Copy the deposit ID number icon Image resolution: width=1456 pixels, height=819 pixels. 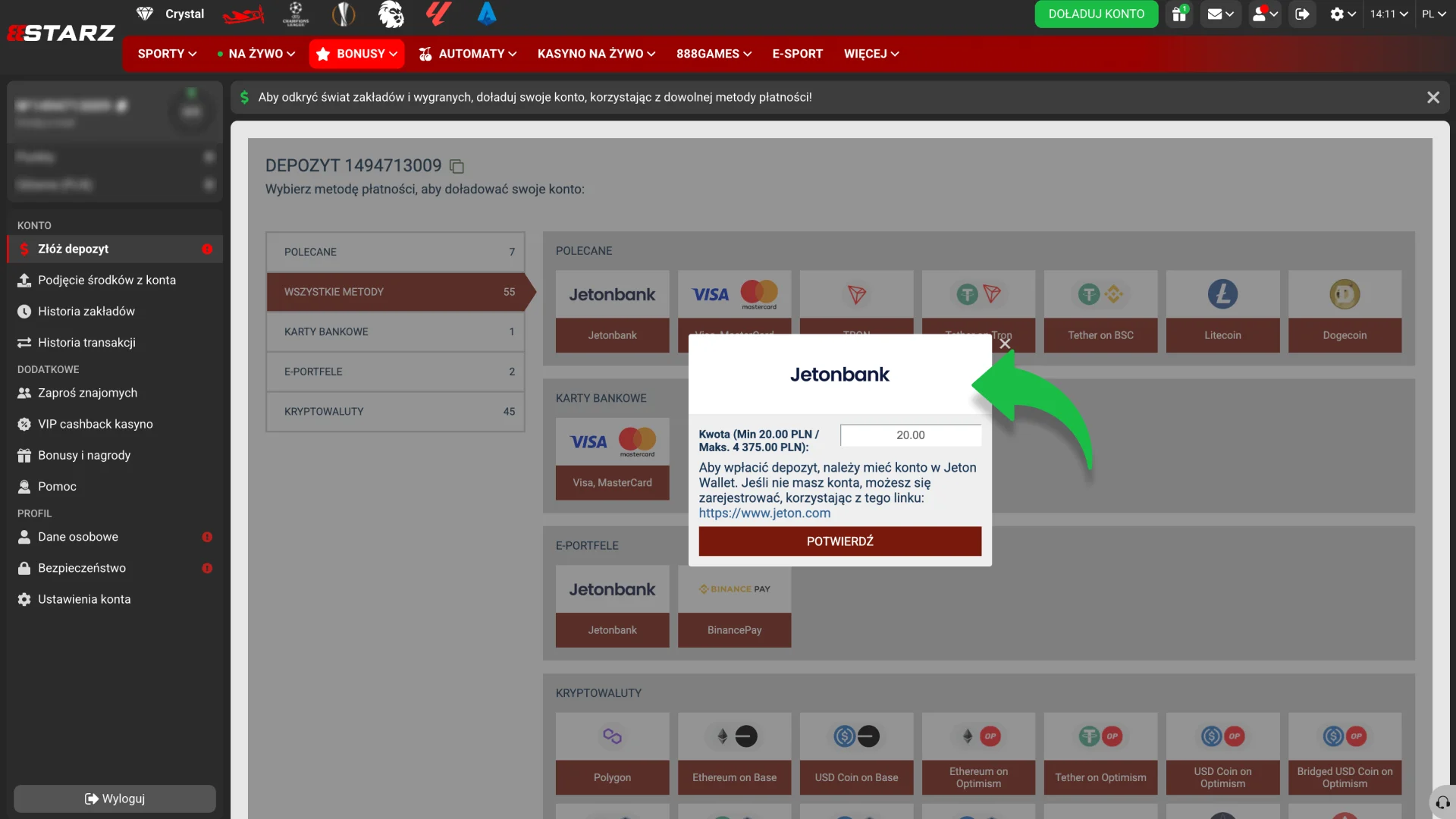tap(457, 166)
